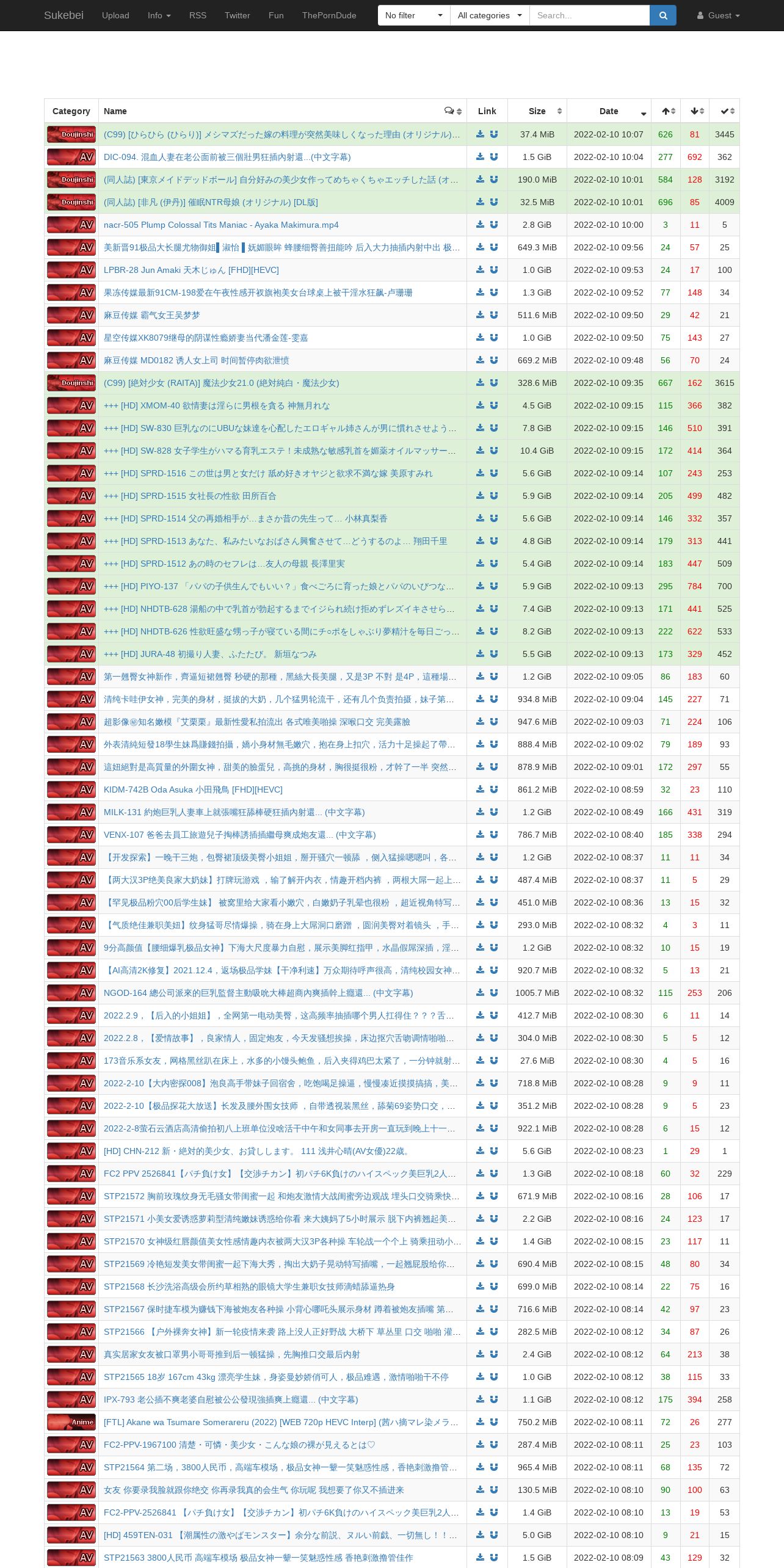Open LPBR-28 Jun Amaki torrent page
Screen dimensions: 784x1568
pos(191,270)
